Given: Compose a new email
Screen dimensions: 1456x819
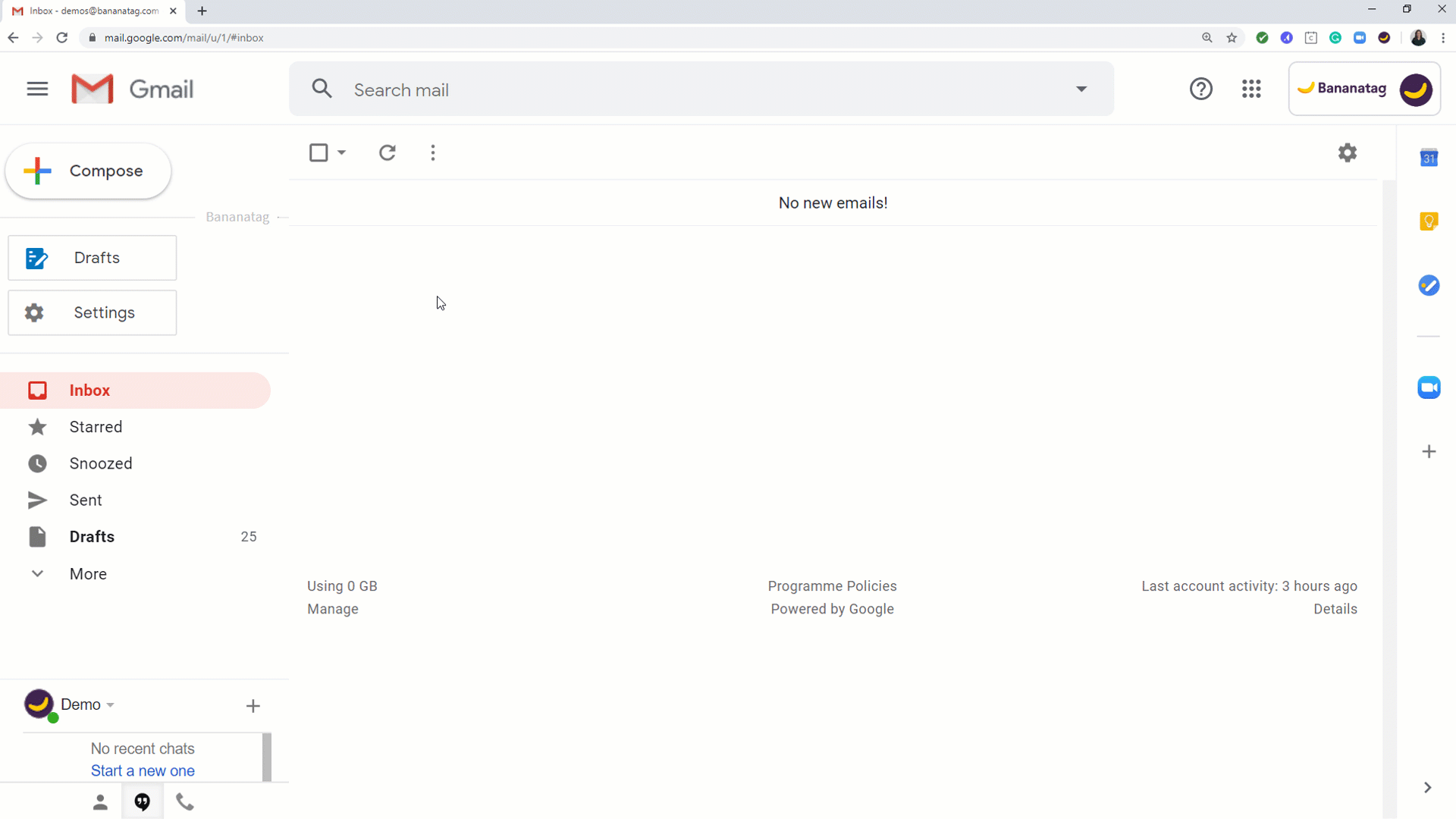Looking at the screenshot, I should point(88,171).
